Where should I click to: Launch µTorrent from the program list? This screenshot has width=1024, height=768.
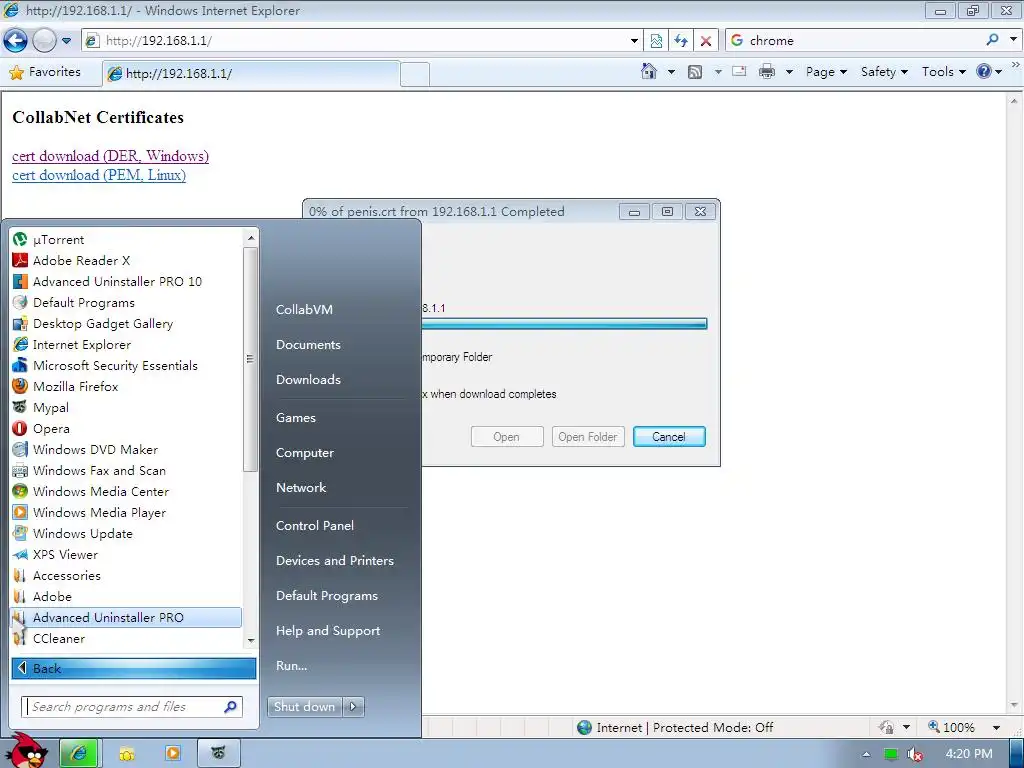pos(125,240)
